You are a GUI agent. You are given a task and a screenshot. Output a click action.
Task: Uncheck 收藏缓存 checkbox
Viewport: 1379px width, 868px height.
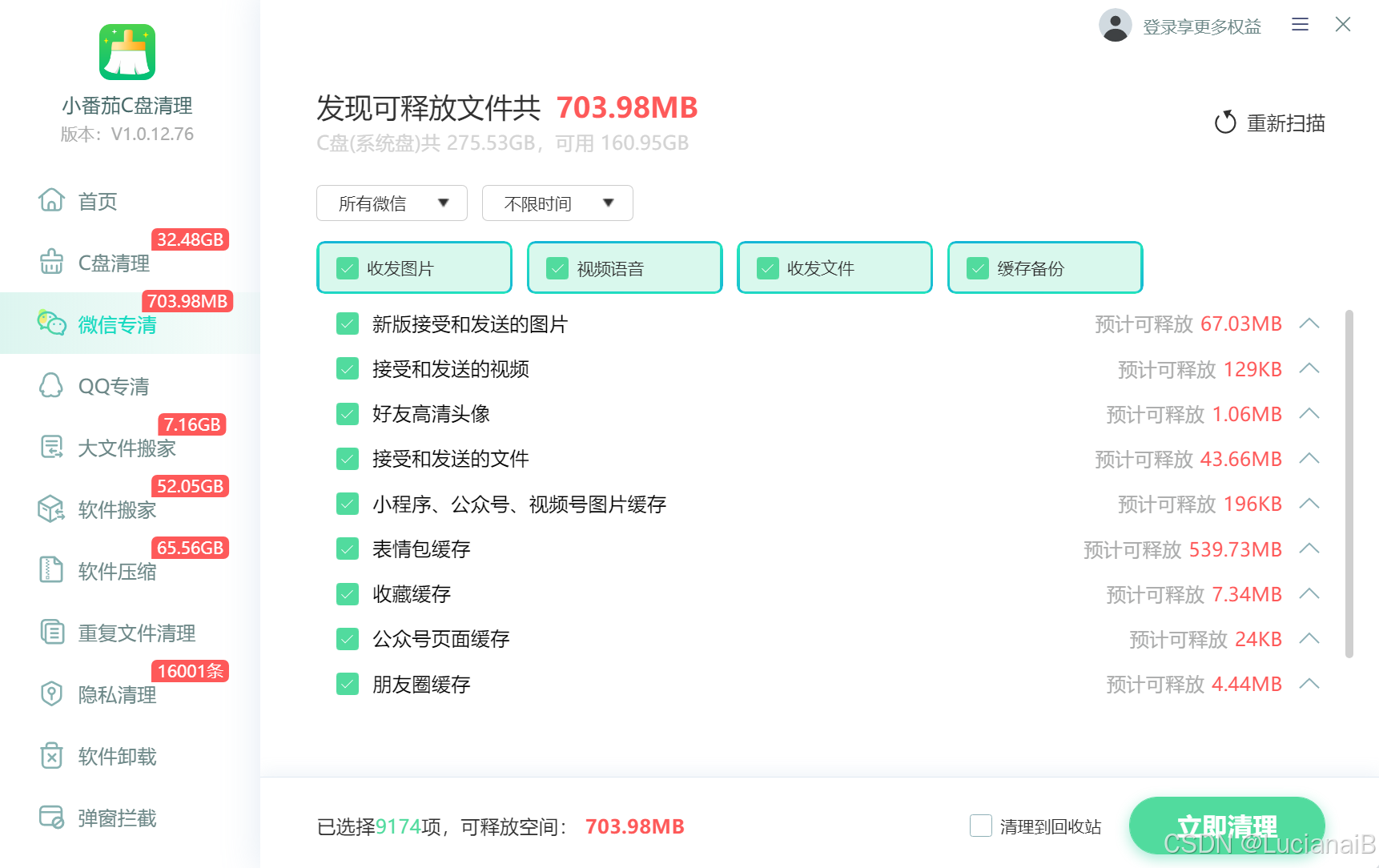347,593
